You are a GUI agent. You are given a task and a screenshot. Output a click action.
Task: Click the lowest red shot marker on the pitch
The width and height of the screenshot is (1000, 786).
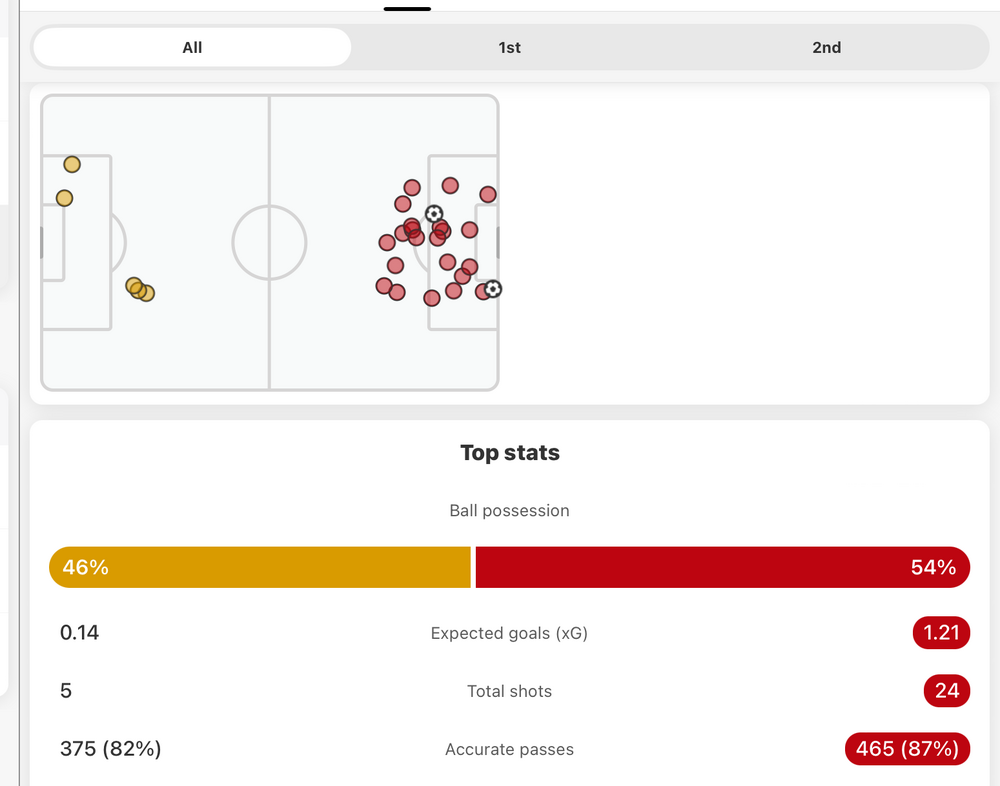[432, 298]
